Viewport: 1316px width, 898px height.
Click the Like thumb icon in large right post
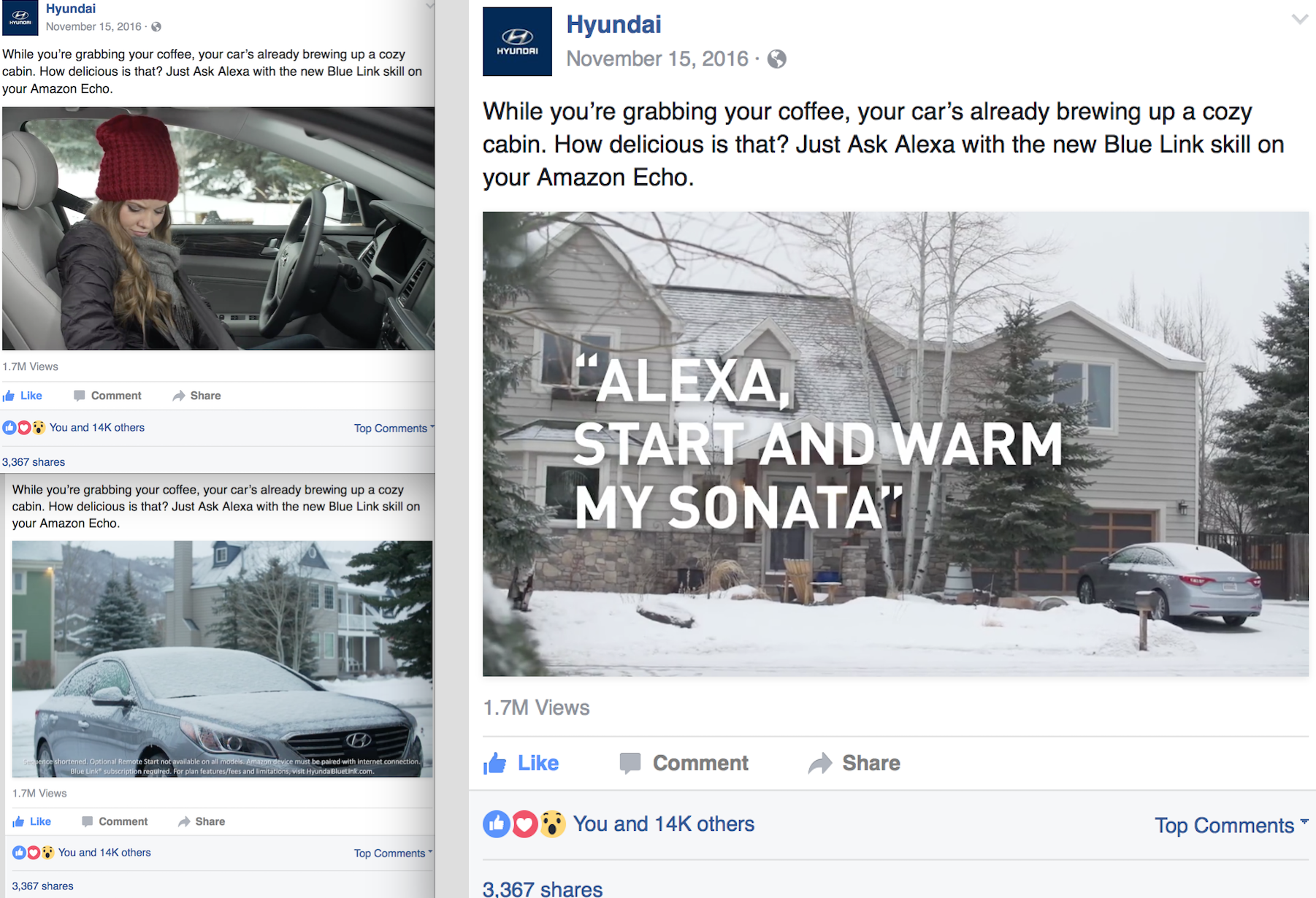pos(495,764)
